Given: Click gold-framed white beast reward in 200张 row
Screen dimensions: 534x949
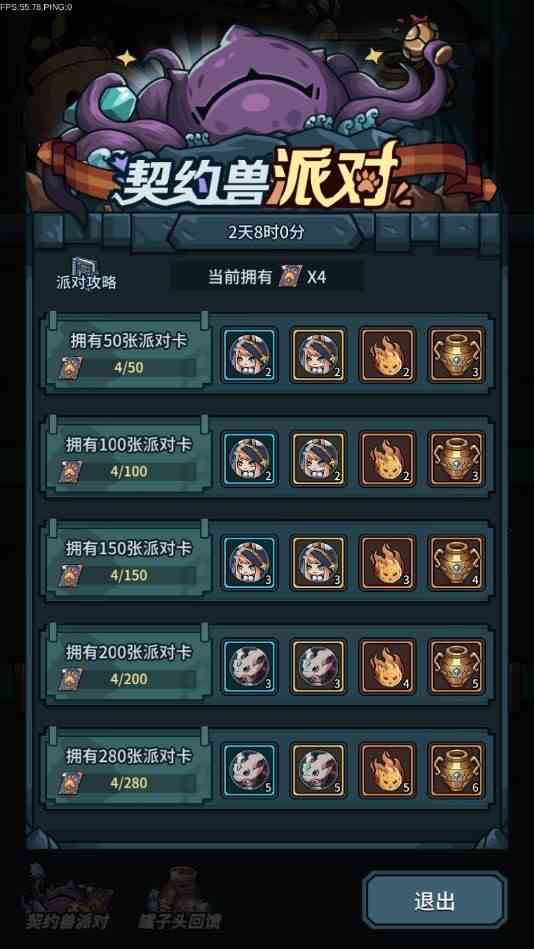Looking at the screenshot, I should 319,666.
